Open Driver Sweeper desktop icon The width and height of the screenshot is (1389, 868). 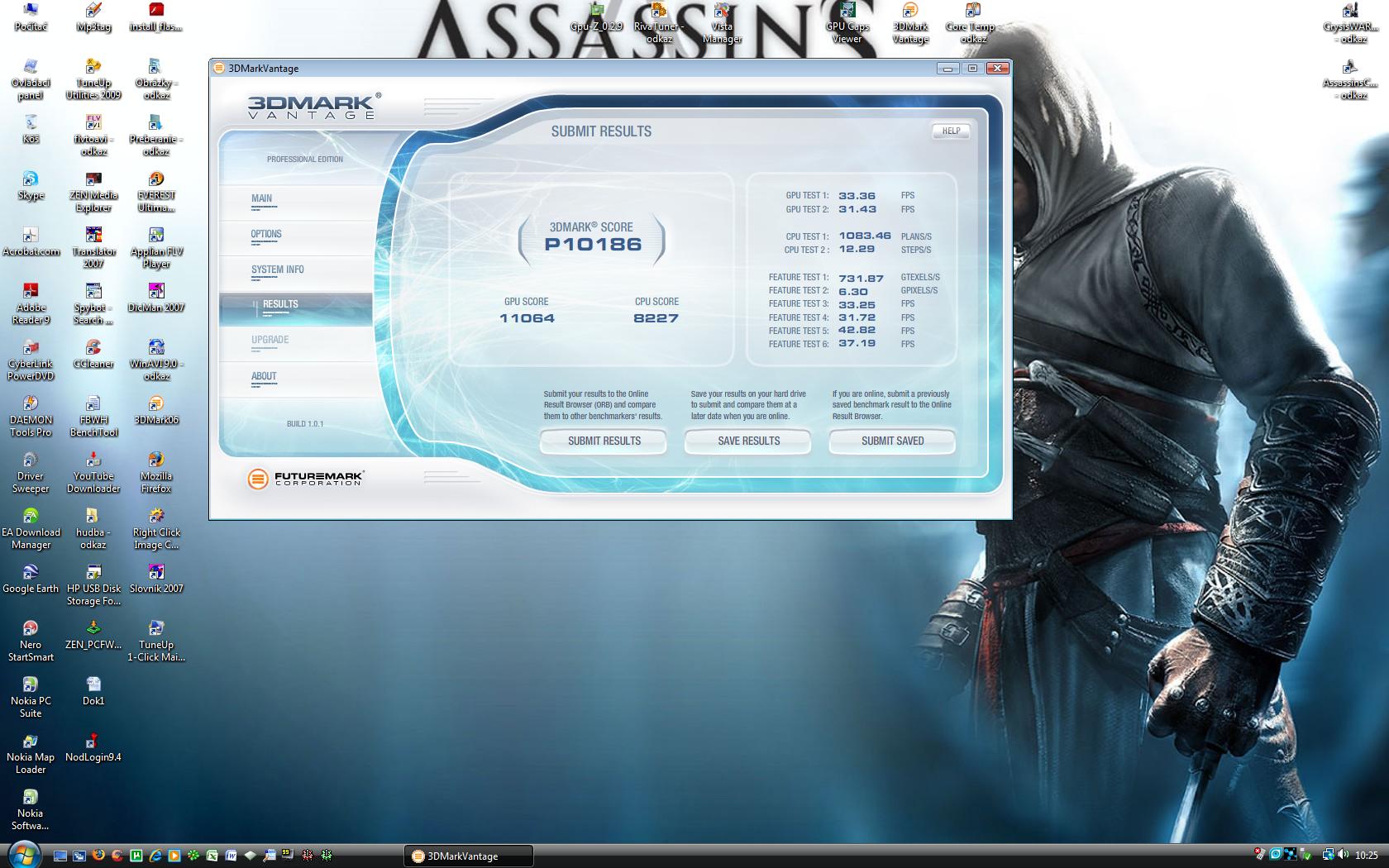point(31,473)
